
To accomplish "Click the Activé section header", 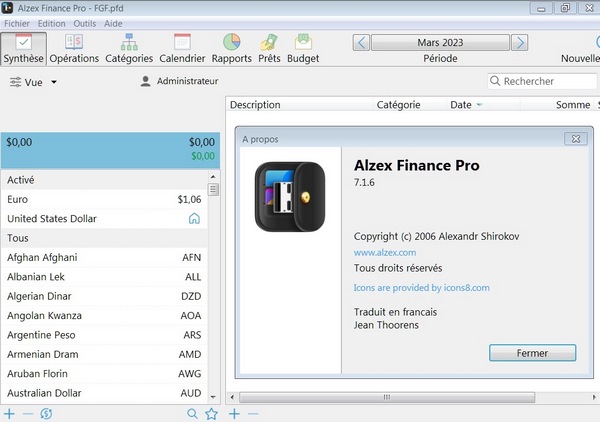I will coord(104,180).
